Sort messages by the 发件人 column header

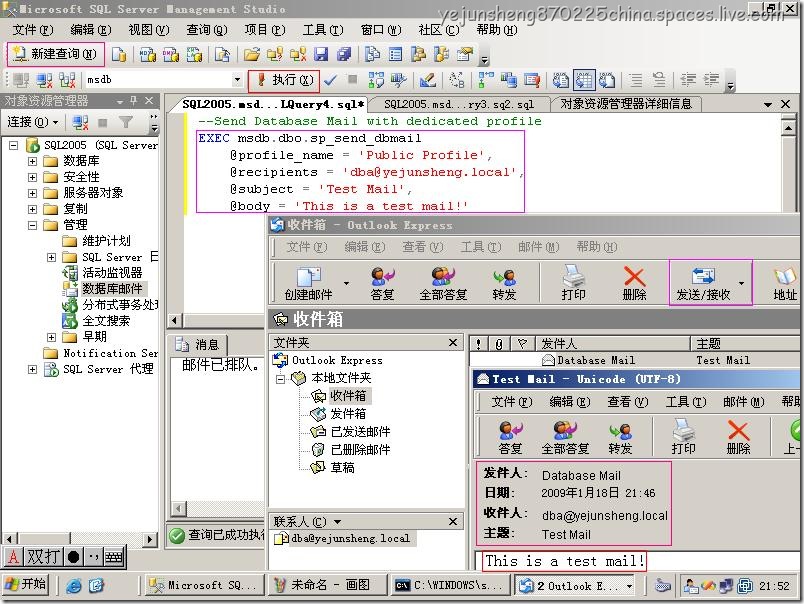tap(613, 344)
